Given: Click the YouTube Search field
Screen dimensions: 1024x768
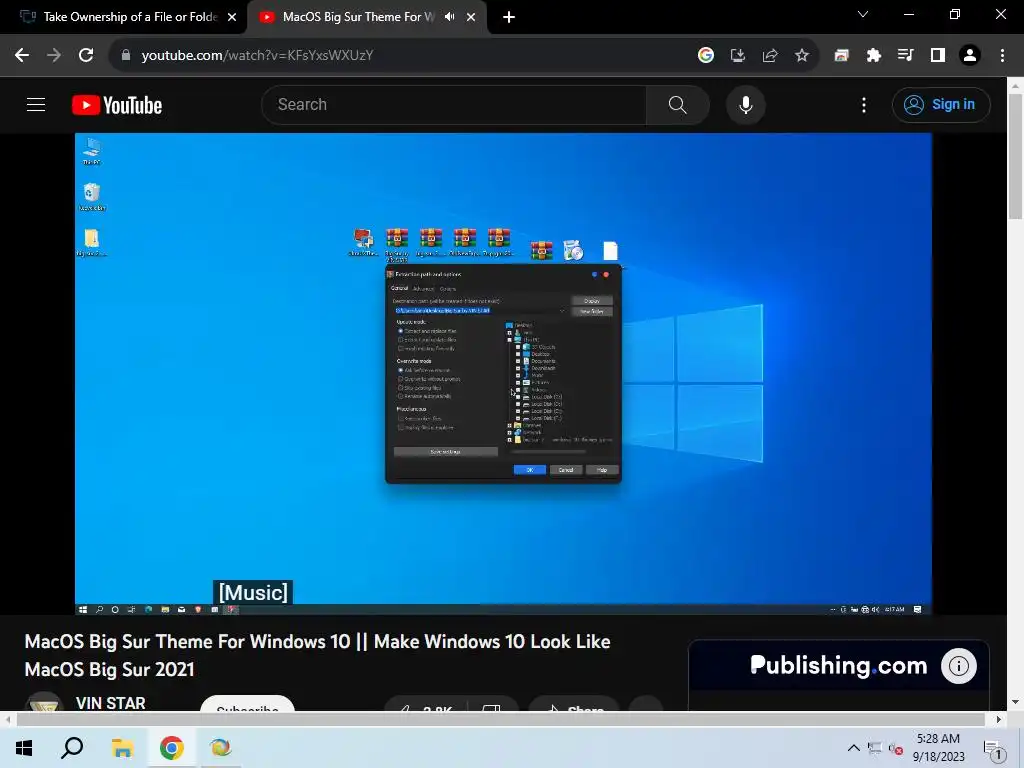Looking at the screenshot, I should pyautogui.click(x=454, y=104).
